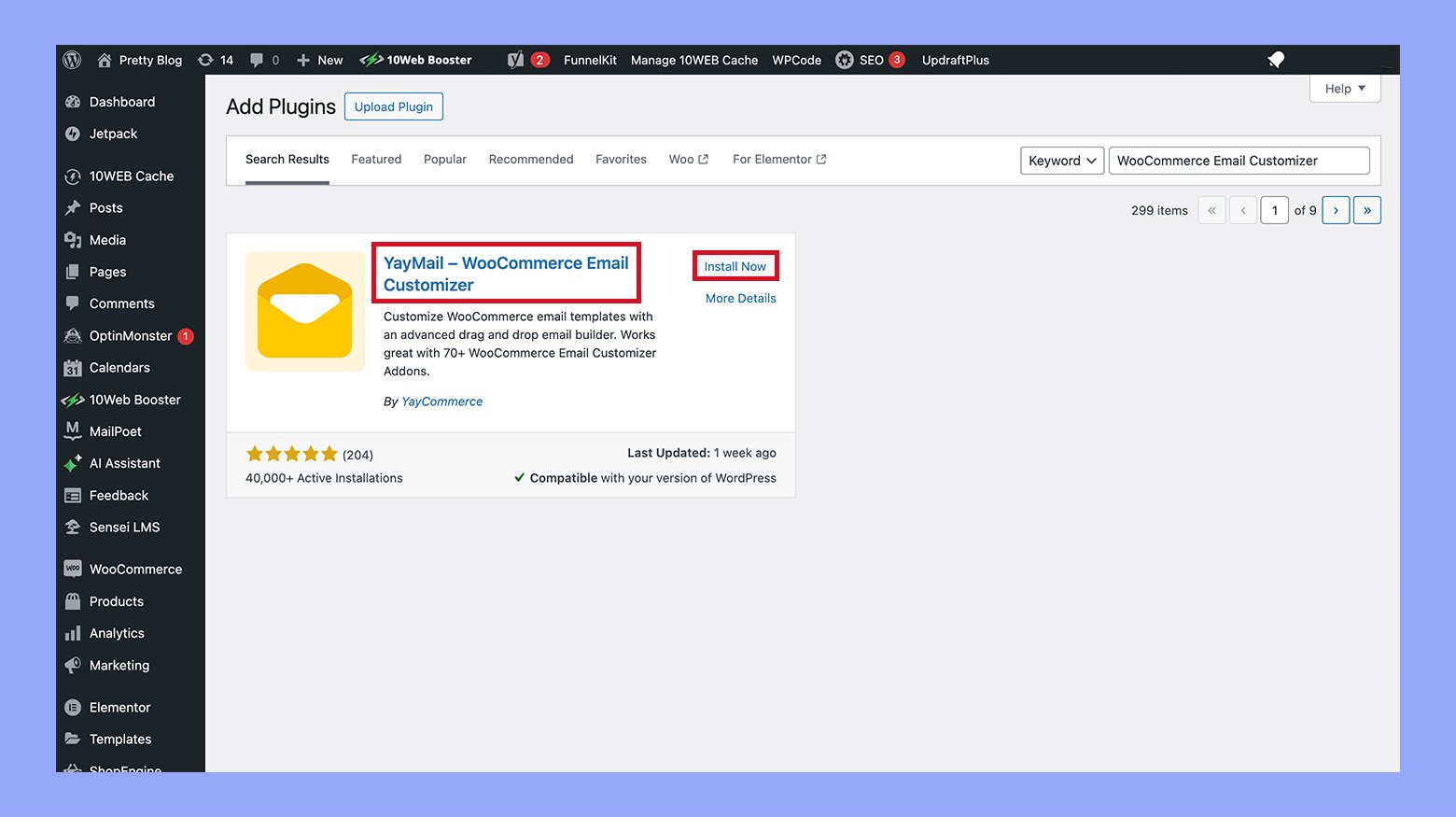The height and width of the screenshot is (817, 1456).
Task: Expand the Help dropdown
Action: click(1345, 89)
